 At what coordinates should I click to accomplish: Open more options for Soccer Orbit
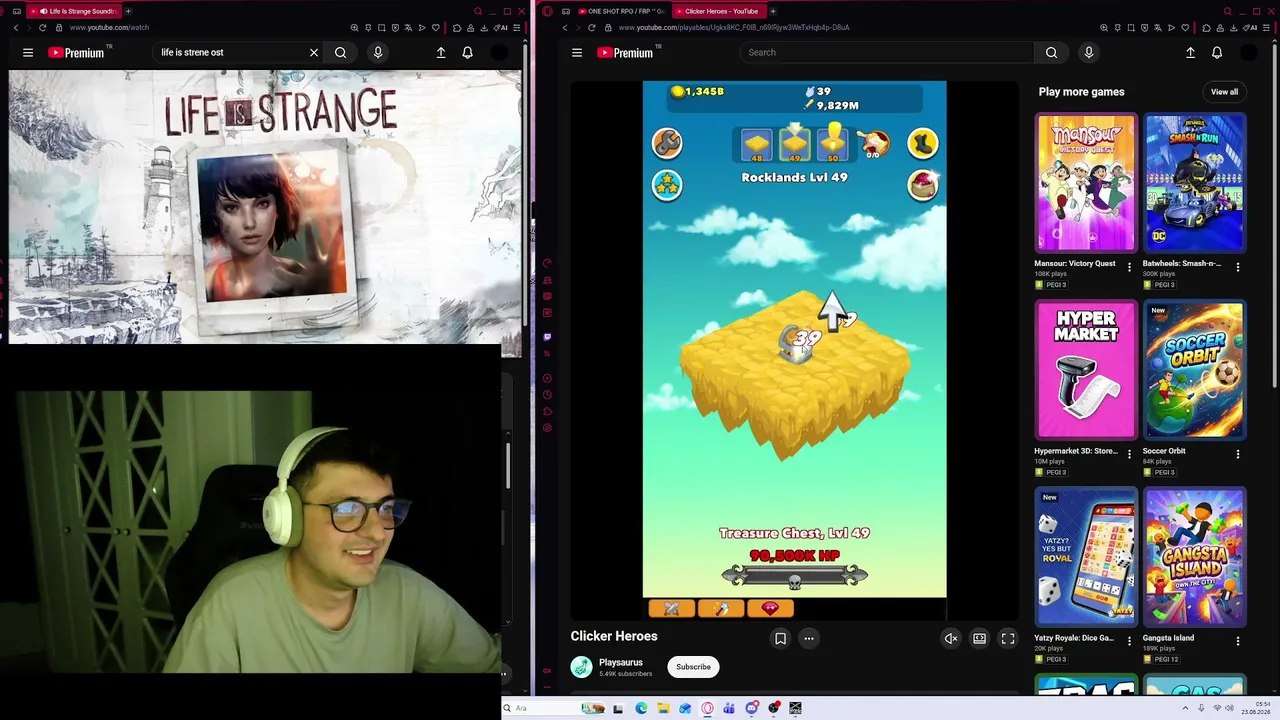[1238, 454]
